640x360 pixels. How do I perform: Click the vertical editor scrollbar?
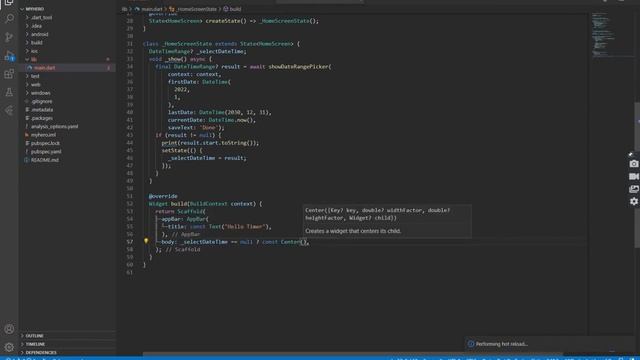(x=637, y=175)
